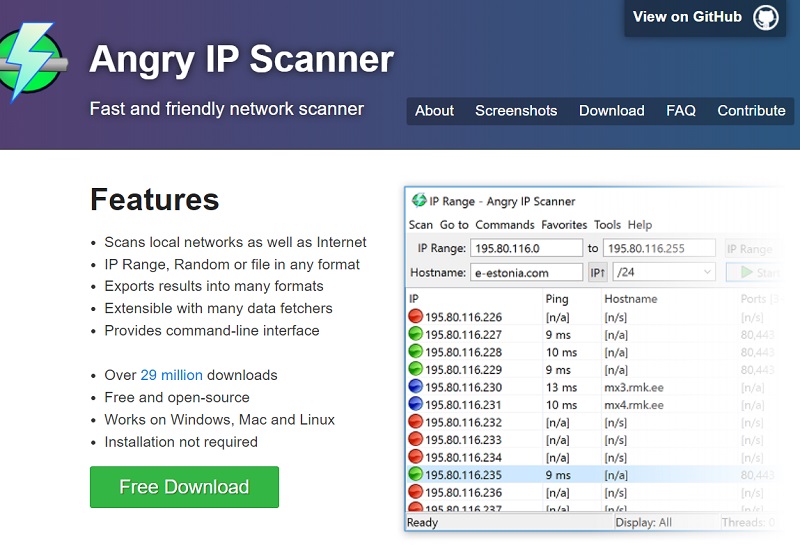Open the Tools menu
Screen dimensions: 800x554
(607, 225)
